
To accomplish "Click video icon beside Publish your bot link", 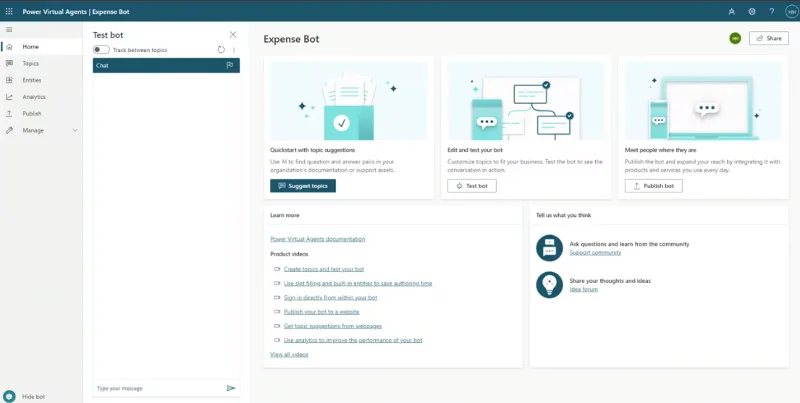I will [x=277, y=312].
